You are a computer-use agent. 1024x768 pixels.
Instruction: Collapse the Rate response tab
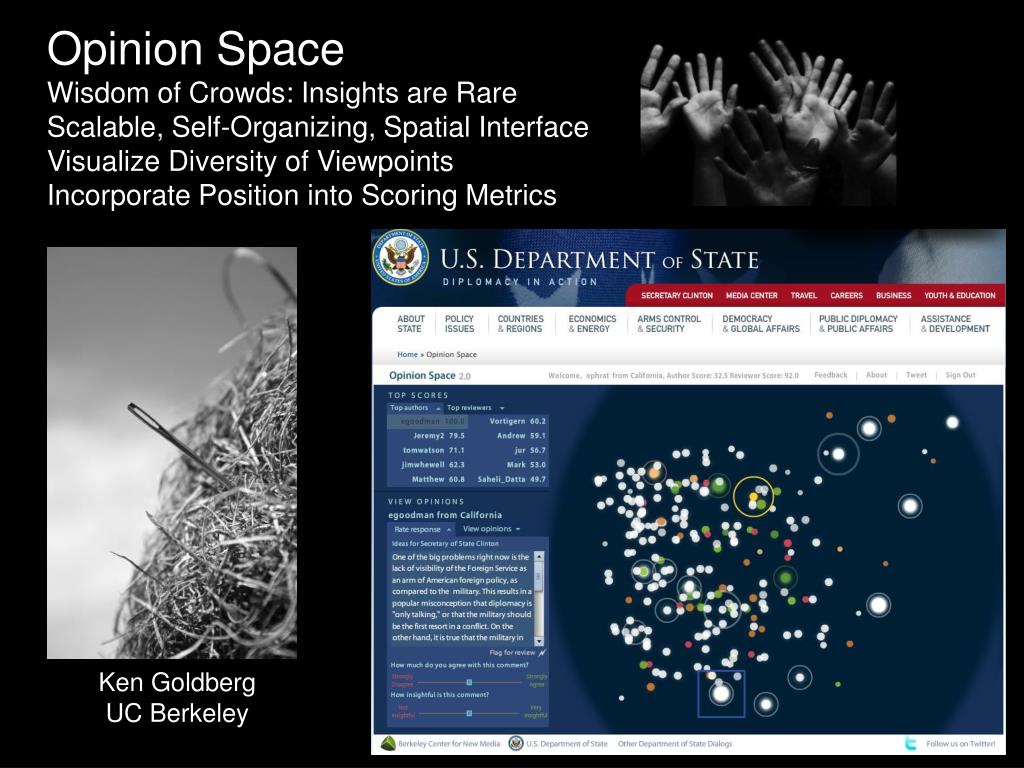(x=423, y=529)
